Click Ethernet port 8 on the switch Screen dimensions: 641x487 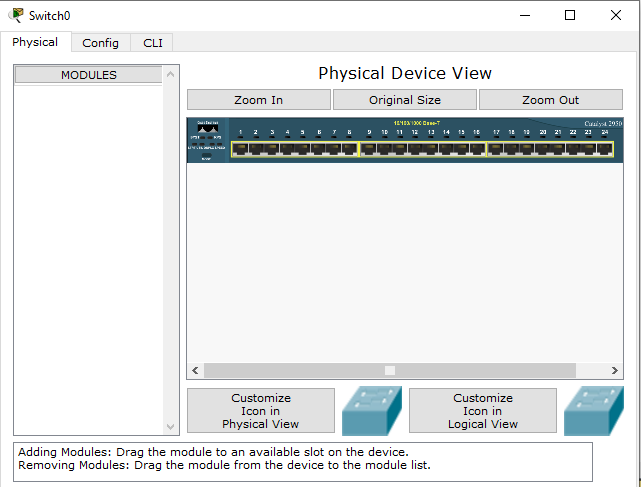click(x=349, y=149)
